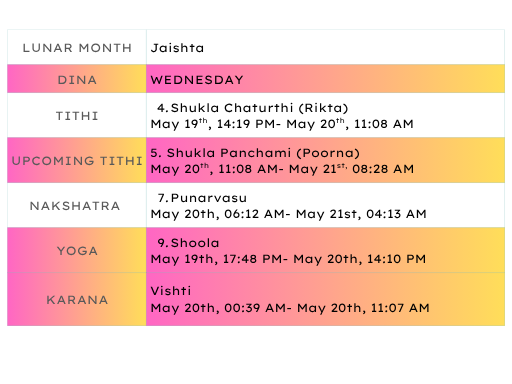Click the TITHI row label
This screenshot has height=384, width=512.
(x=77, y=116)
